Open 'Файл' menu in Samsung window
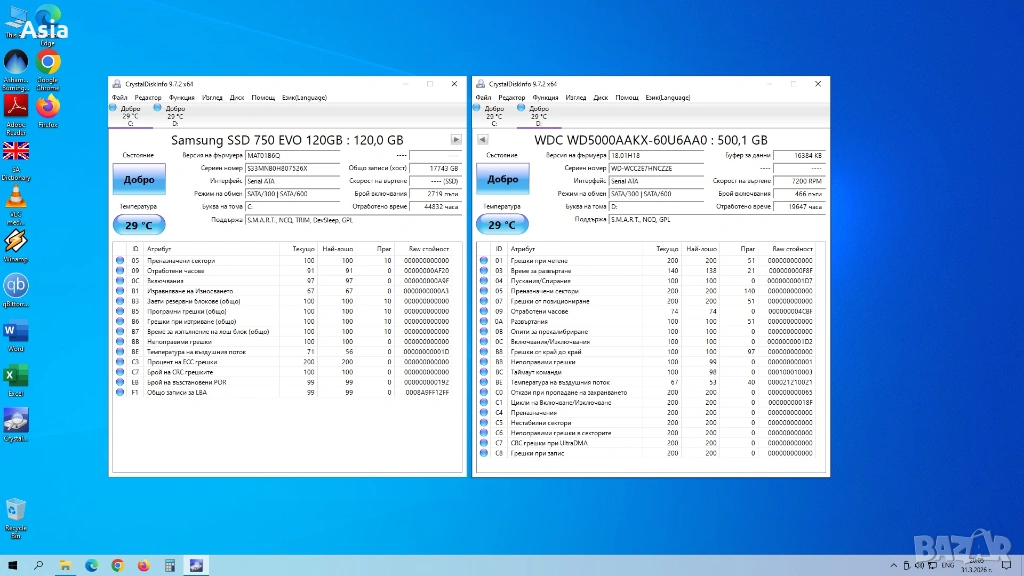 point(120,98)
